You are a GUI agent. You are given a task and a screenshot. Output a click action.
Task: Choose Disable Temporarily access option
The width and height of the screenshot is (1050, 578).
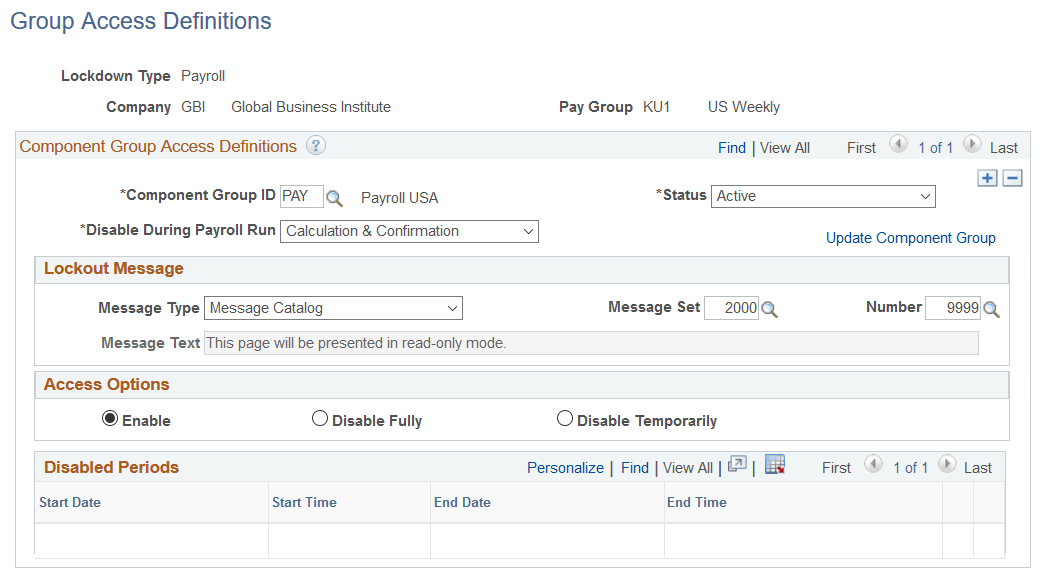coord(565,418)
